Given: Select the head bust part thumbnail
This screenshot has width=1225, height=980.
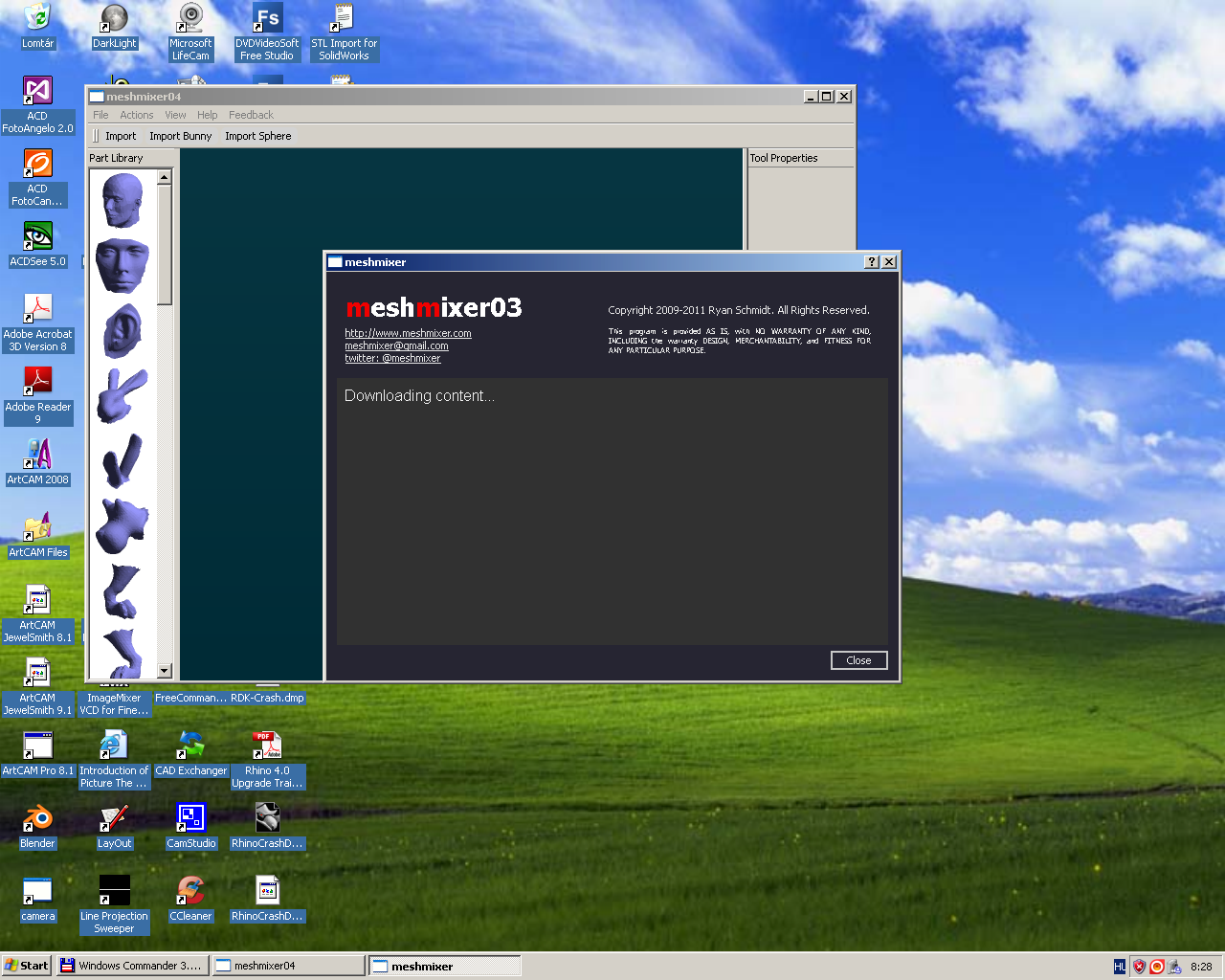Looking at the screenshot, I should [122, 200].
